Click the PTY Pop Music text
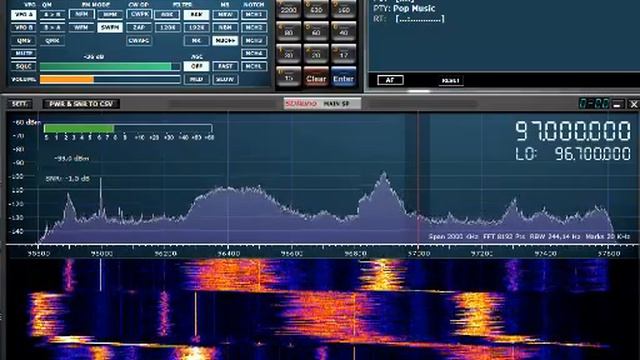The width and height of the screenshot is (640, 360). pyautogui.click(x=404, y=9)
